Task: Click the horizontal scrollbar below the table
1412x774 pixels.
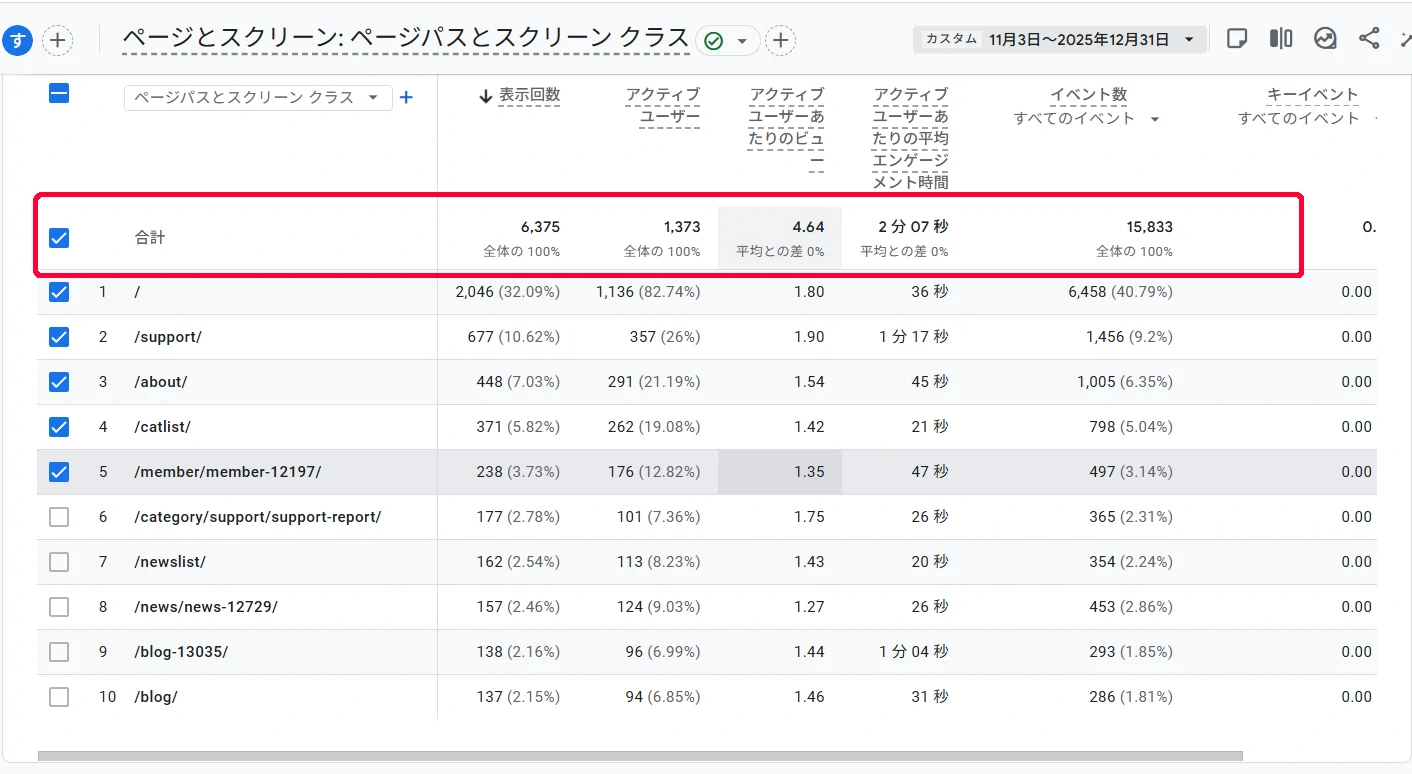Action: point(640,756)
